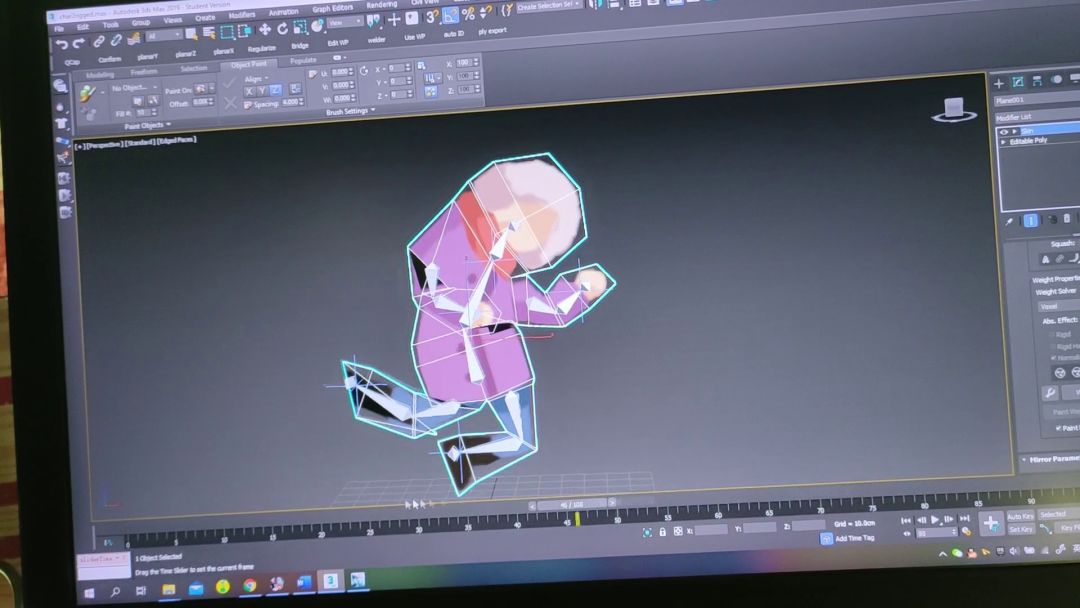Toggle the Z align axis button
This screenshot has height=608, width=1080.
coord(276,91)
